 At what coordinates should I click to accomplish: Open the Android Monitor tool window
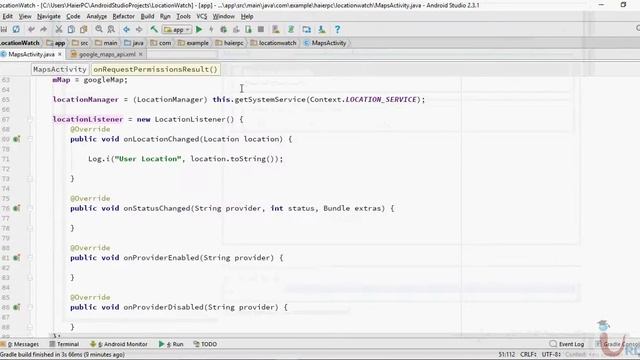pyautogui.click(x=119, y=344)
